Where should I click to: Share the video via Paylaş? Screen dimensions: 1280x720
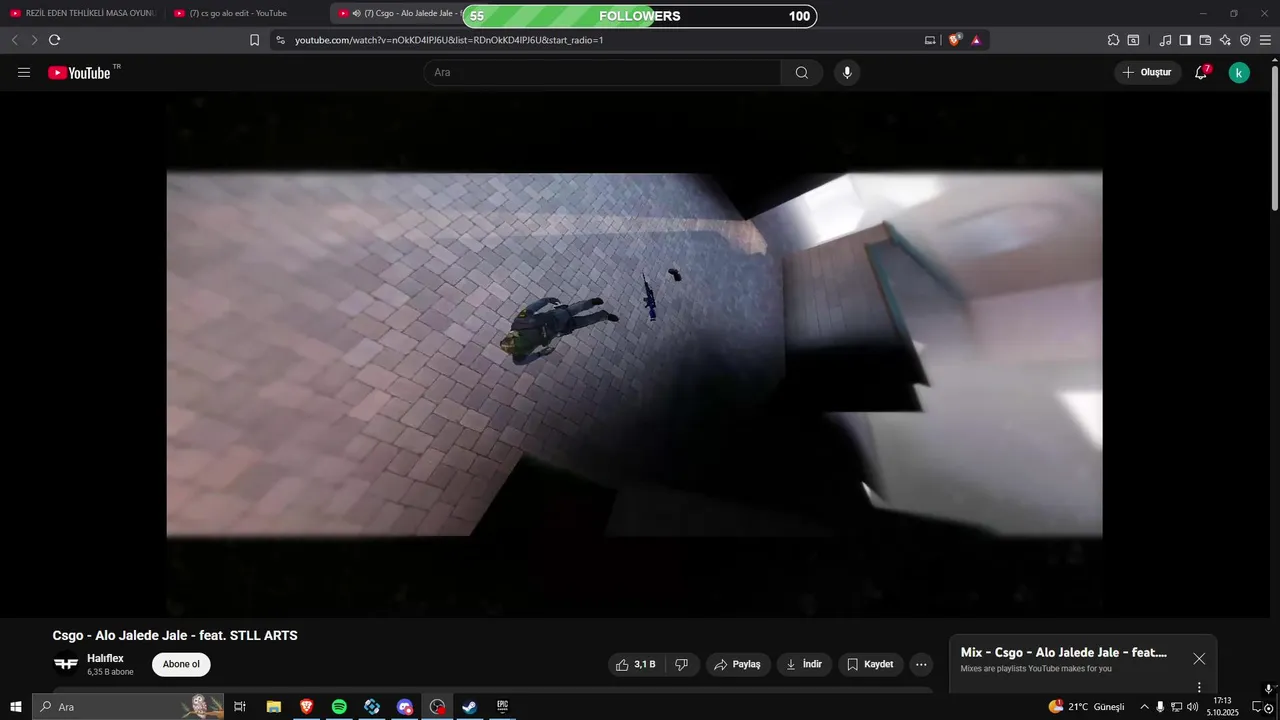[x=738, y=664]
